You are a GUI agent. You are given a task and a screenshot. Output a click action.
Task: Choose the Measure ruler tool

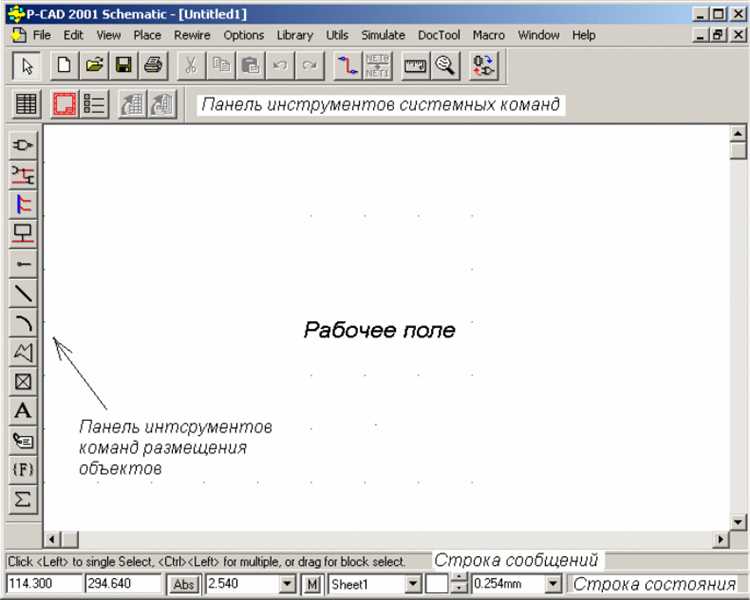click(x=415, y=66)
